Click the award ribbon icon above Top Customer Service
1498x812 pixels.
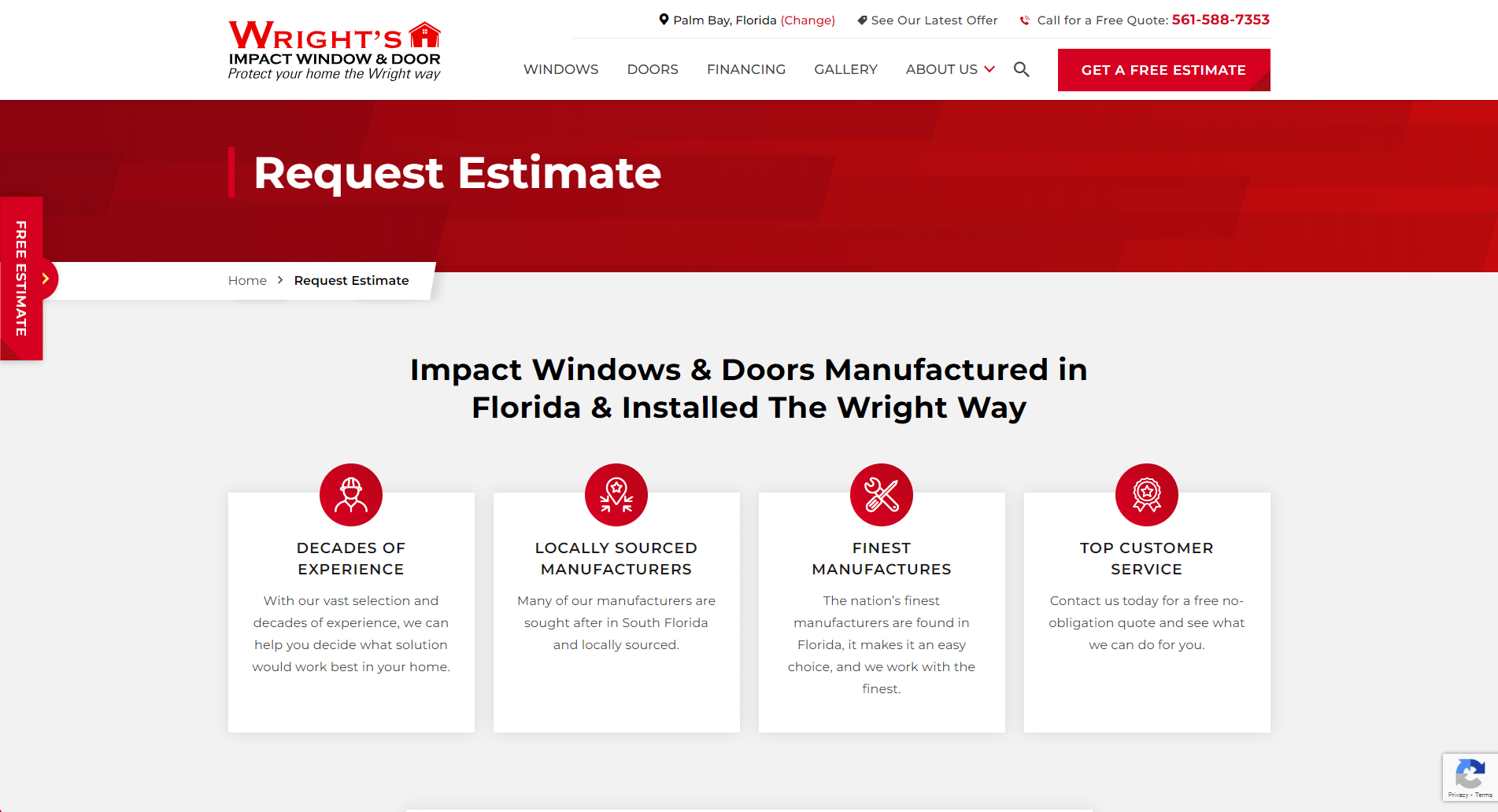point(1147,495)
